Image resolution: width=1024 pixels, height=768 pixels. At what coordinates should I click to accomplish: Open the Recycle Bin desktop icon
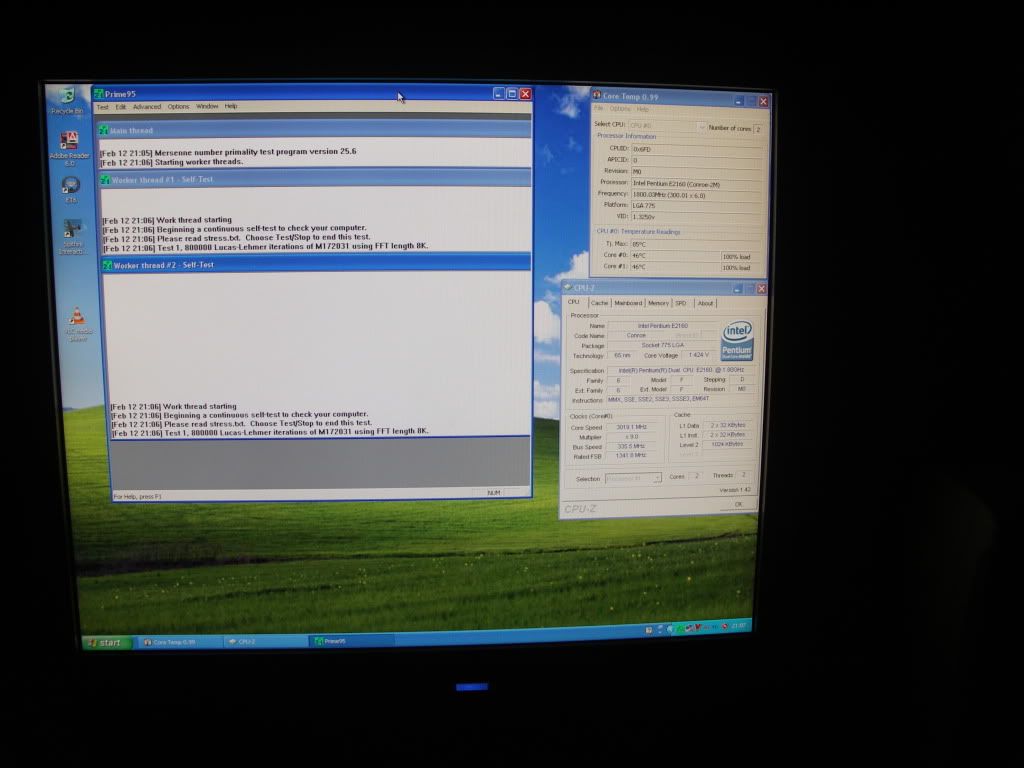tap(67, 101)
